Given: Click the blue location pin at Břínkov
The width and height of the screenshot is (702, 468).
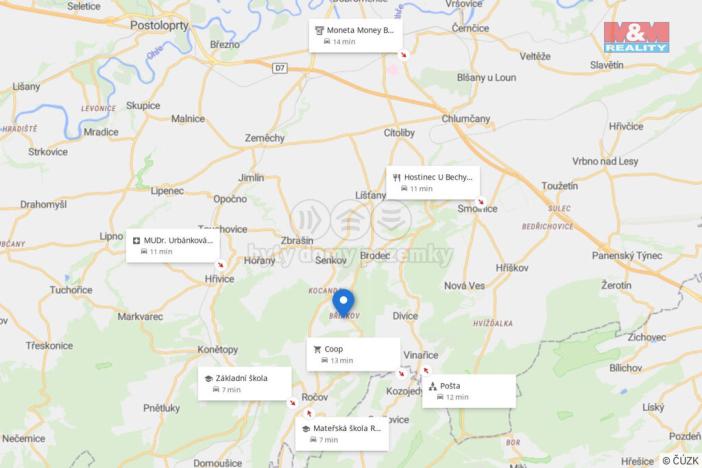Looking at the screenshot, I should click(343, 303).
